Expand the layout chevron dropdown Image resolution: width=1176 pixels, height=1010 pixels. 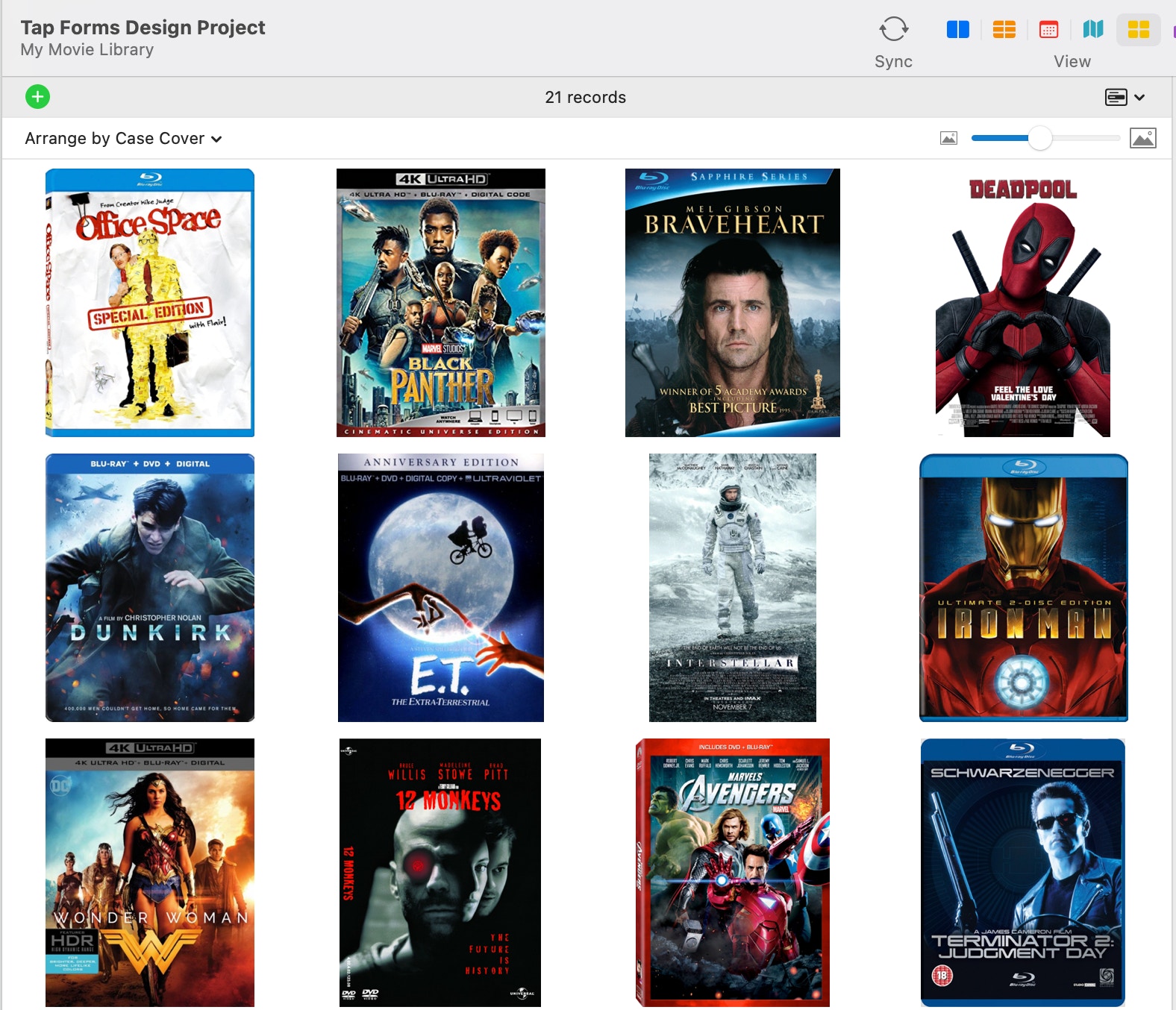1139,97
